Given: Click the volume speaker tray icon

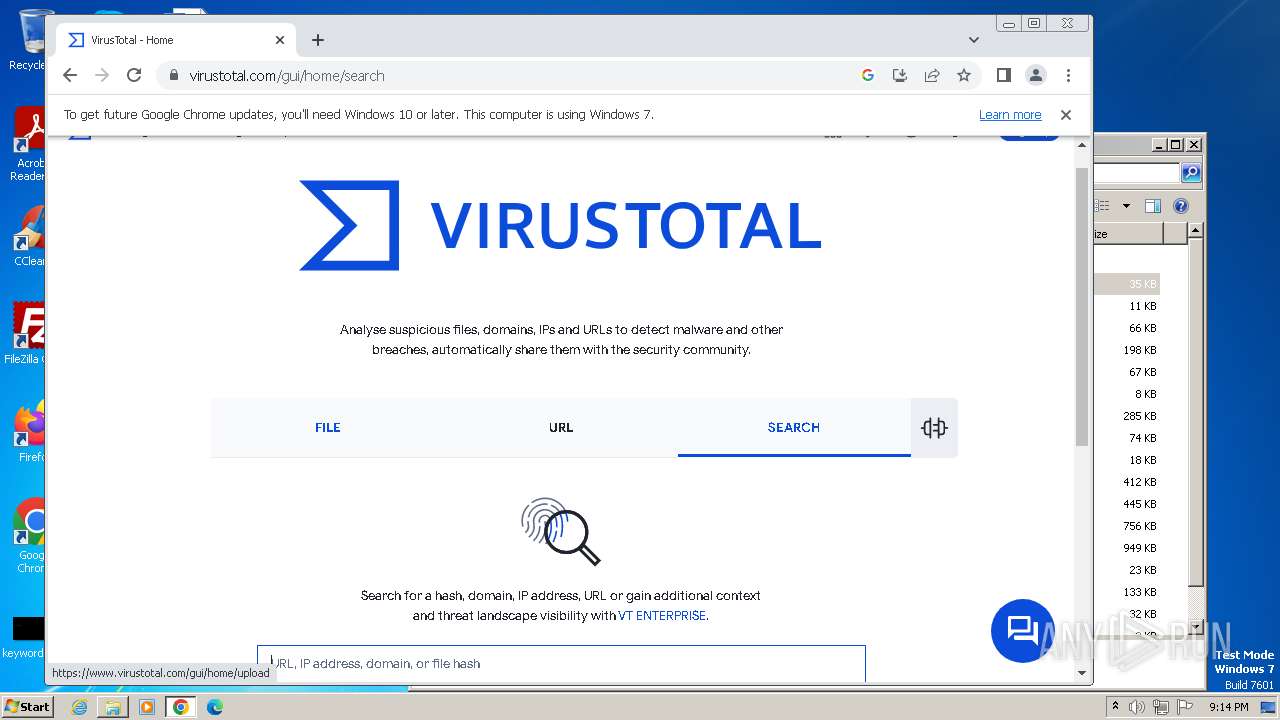Looking at the screenshot, I should 1137,707.
